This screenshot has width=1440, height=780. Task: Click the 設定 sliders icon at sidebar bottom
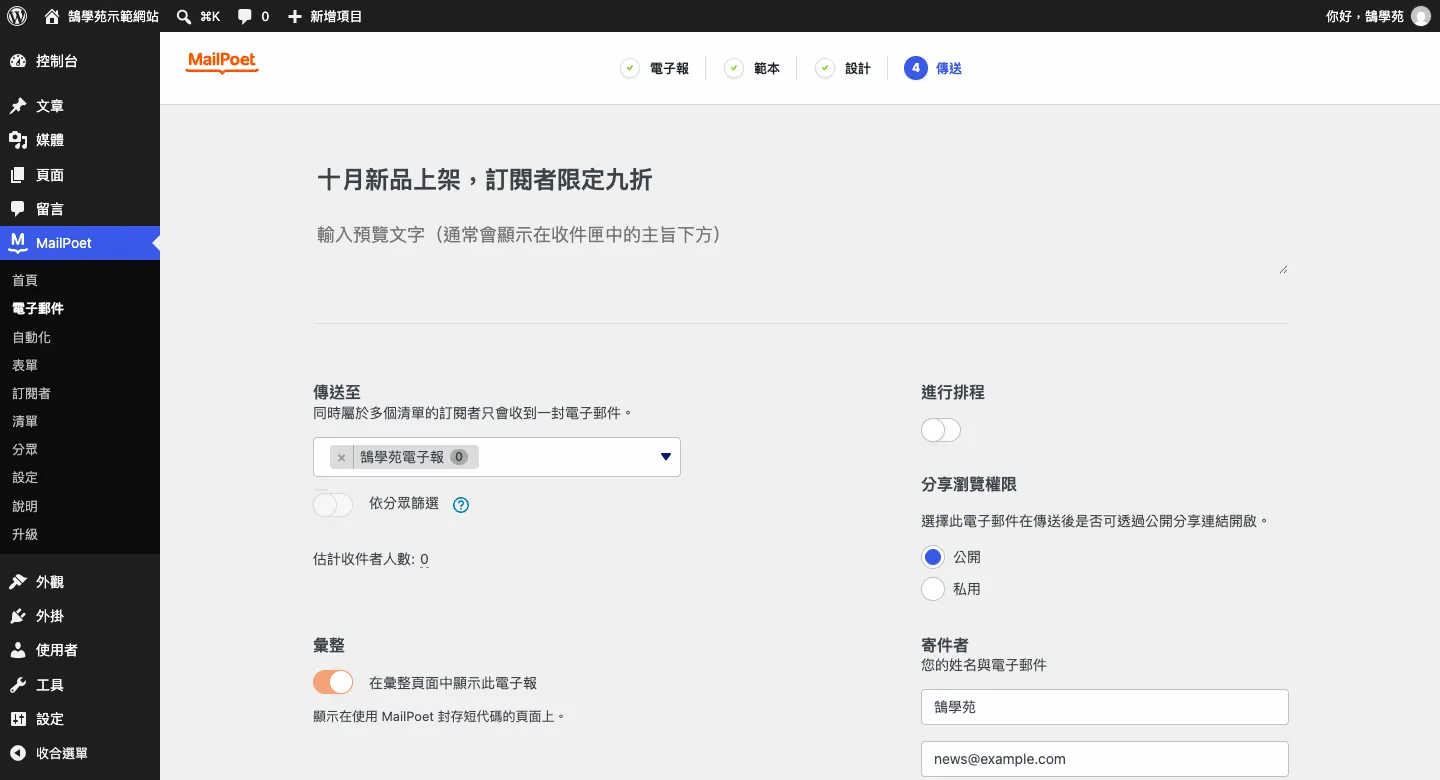coord(18,719)
